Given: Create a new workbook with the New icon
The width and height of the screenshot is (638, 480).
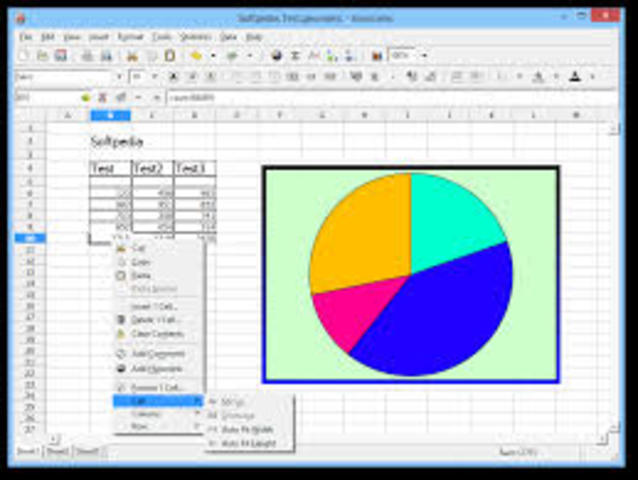Looking at the screenshot, I should click(x=24, y=56).
